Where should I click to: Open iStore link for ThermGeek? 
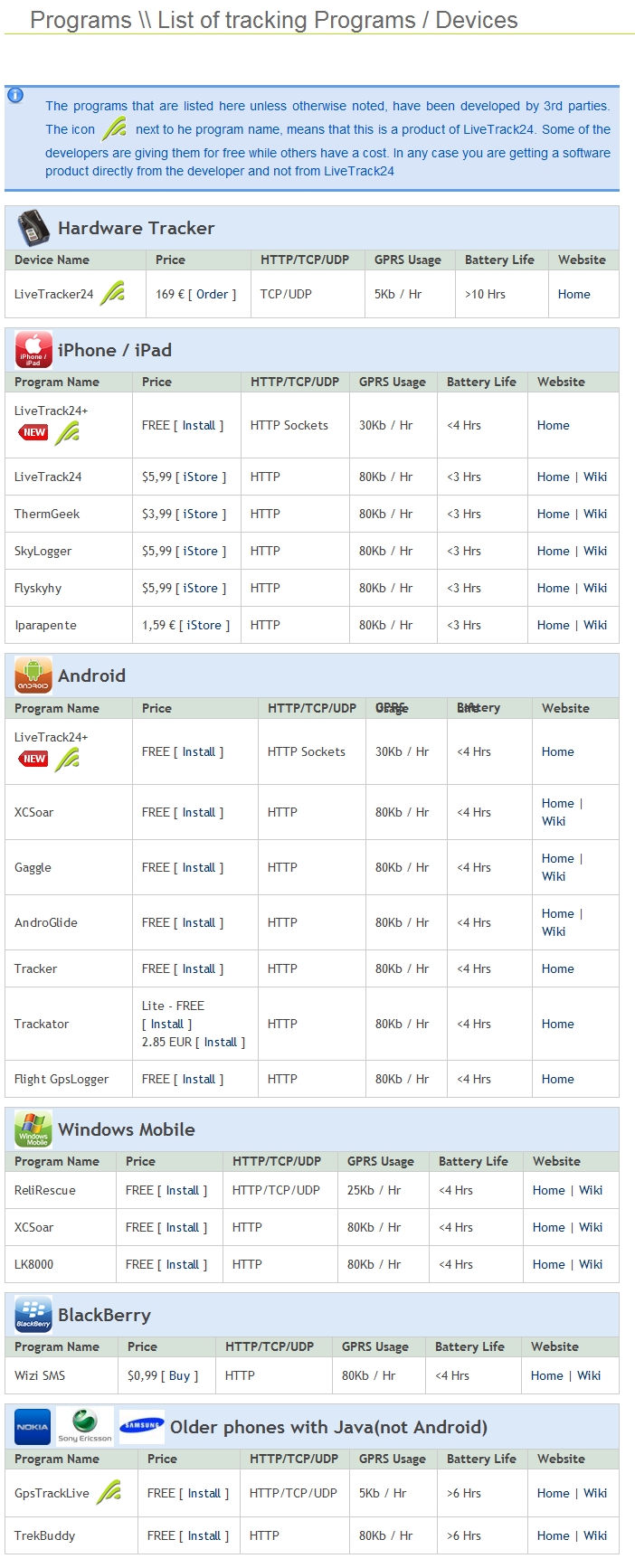(201, 514)
